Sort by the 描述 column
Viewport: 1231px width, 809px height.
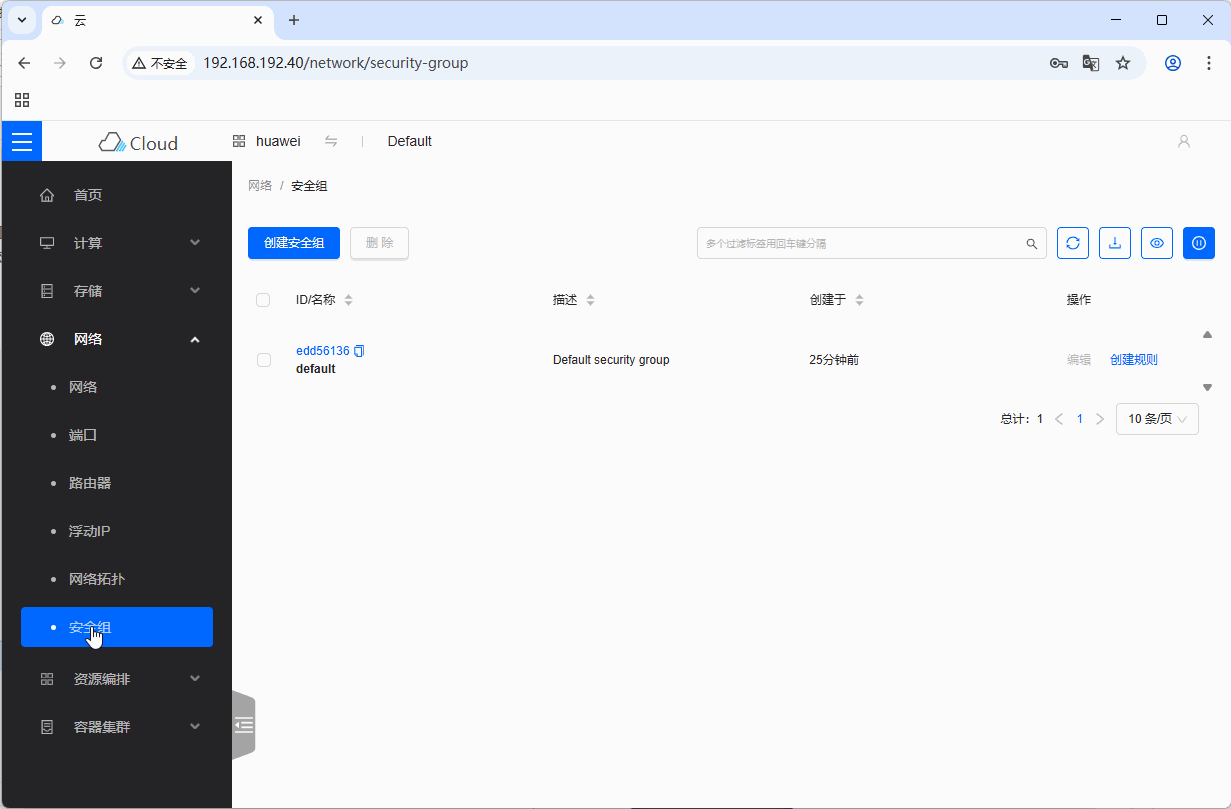(x=590, y=300)
